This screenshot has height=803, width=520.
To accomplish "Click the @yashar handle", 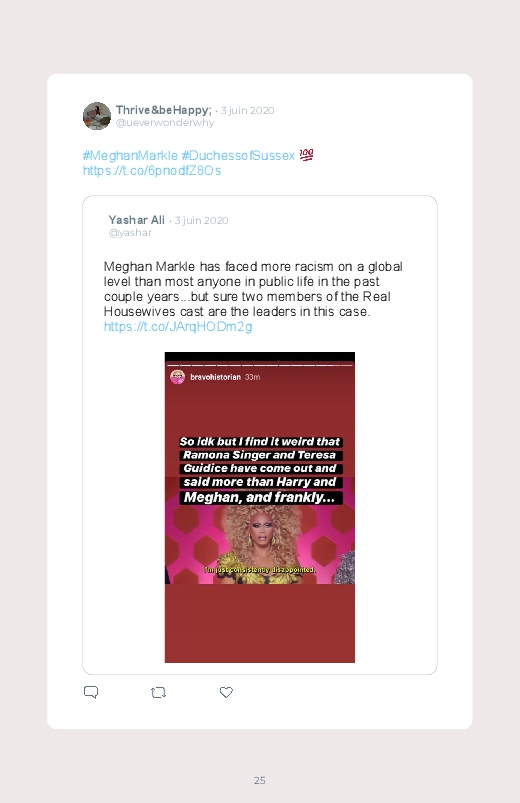I will point(130,233).
